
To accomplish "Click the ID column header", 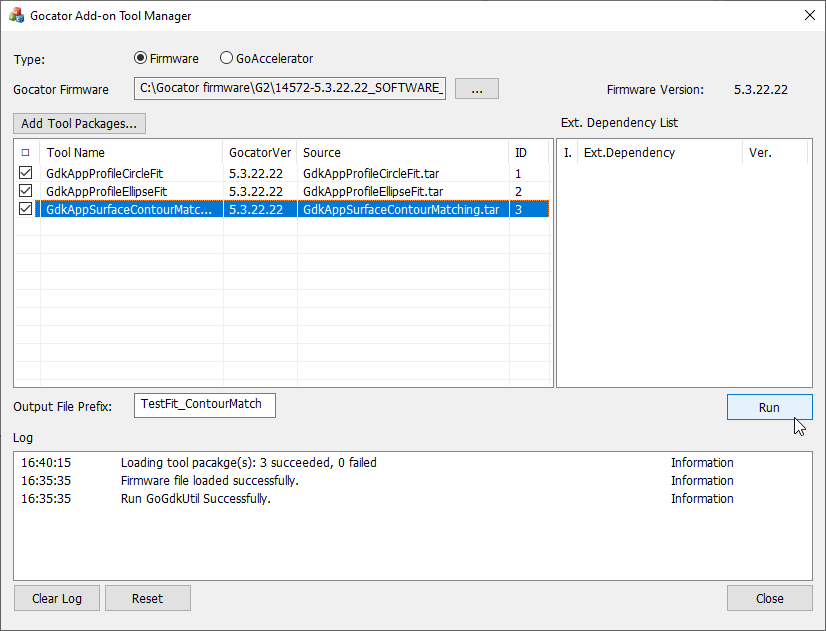I will click(529, 153).
